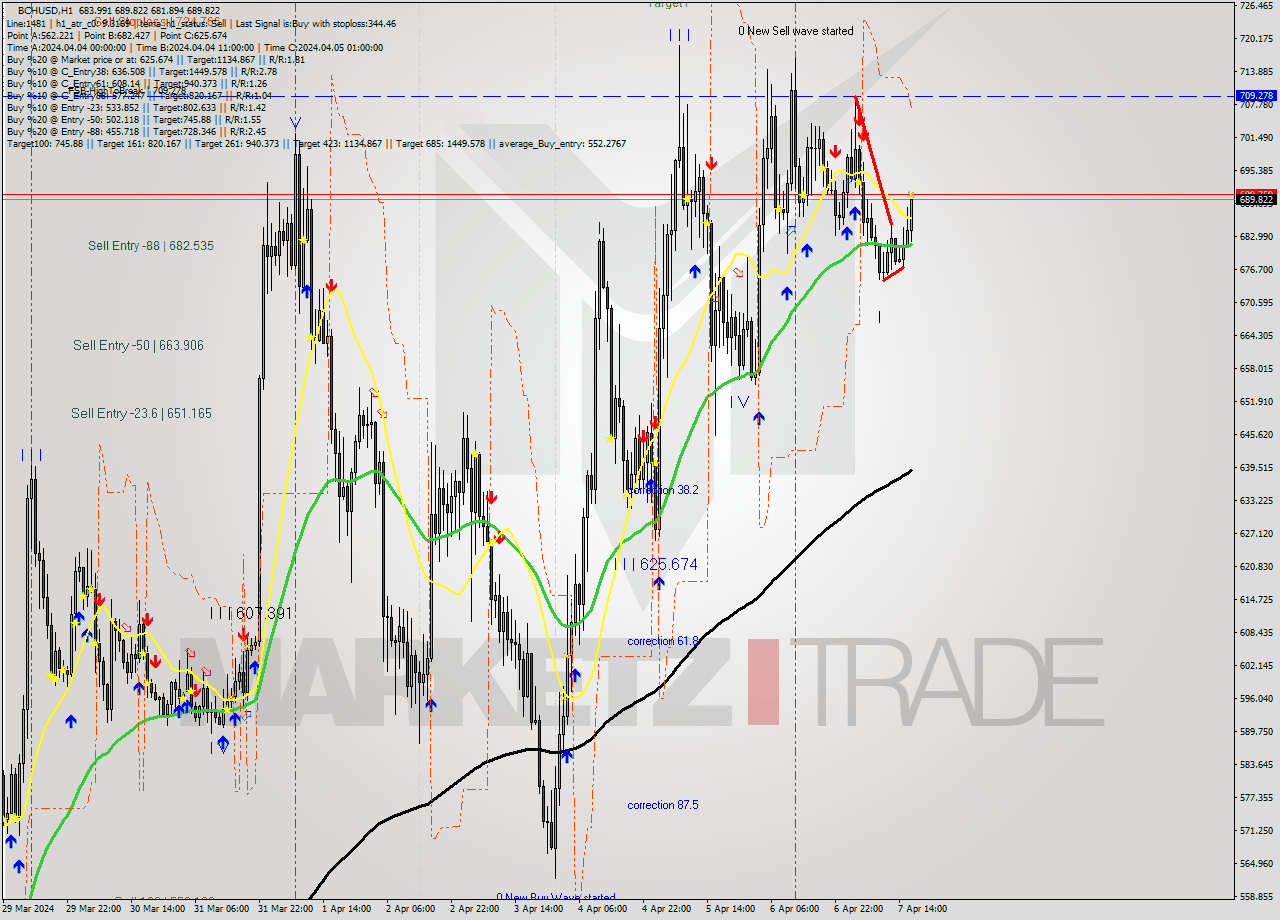1280x920 pixels.
Task: Click the 'Buy %20 @ Entry -88: 455.718' line
Action: (x=136, y=131)
